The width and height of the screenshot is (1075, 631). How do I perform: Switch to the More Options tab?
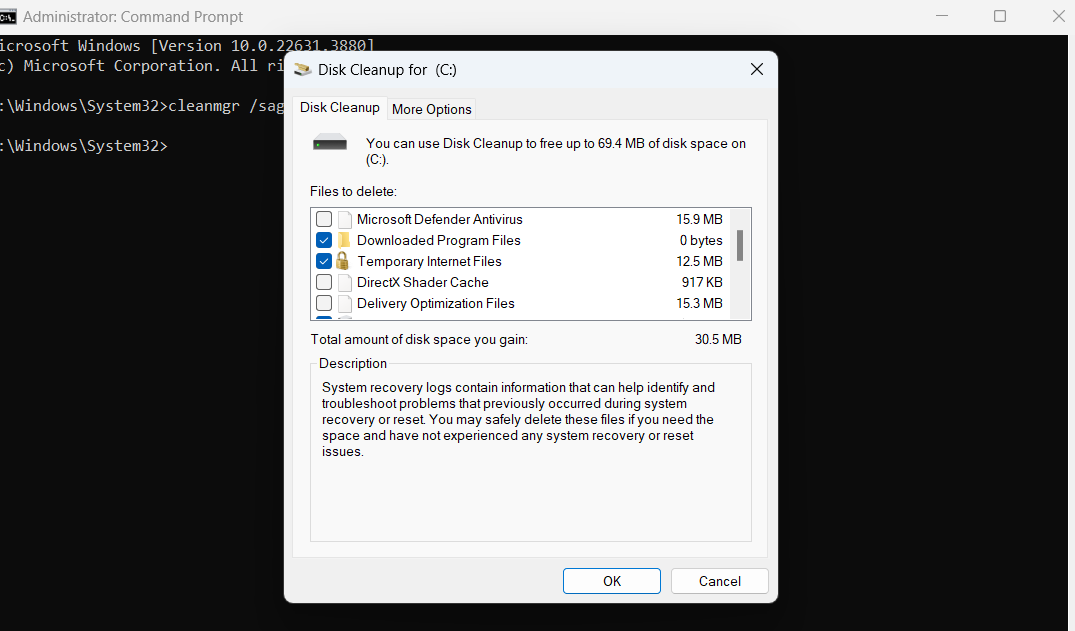tap(431, 109)
